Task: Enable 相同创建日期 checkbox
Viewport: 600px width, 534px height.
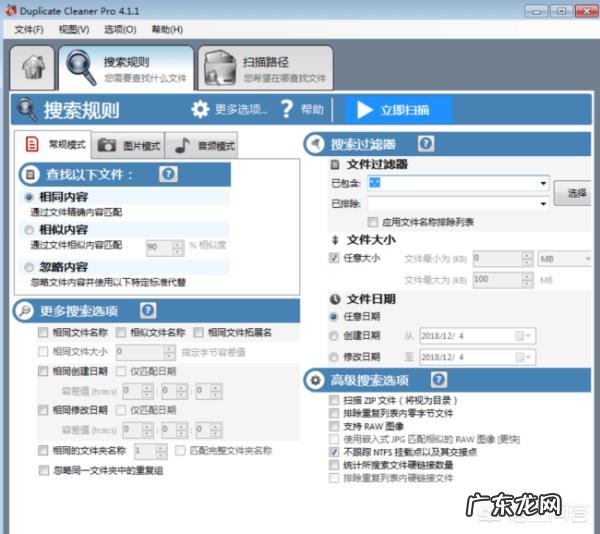Action: coord(43,371)
